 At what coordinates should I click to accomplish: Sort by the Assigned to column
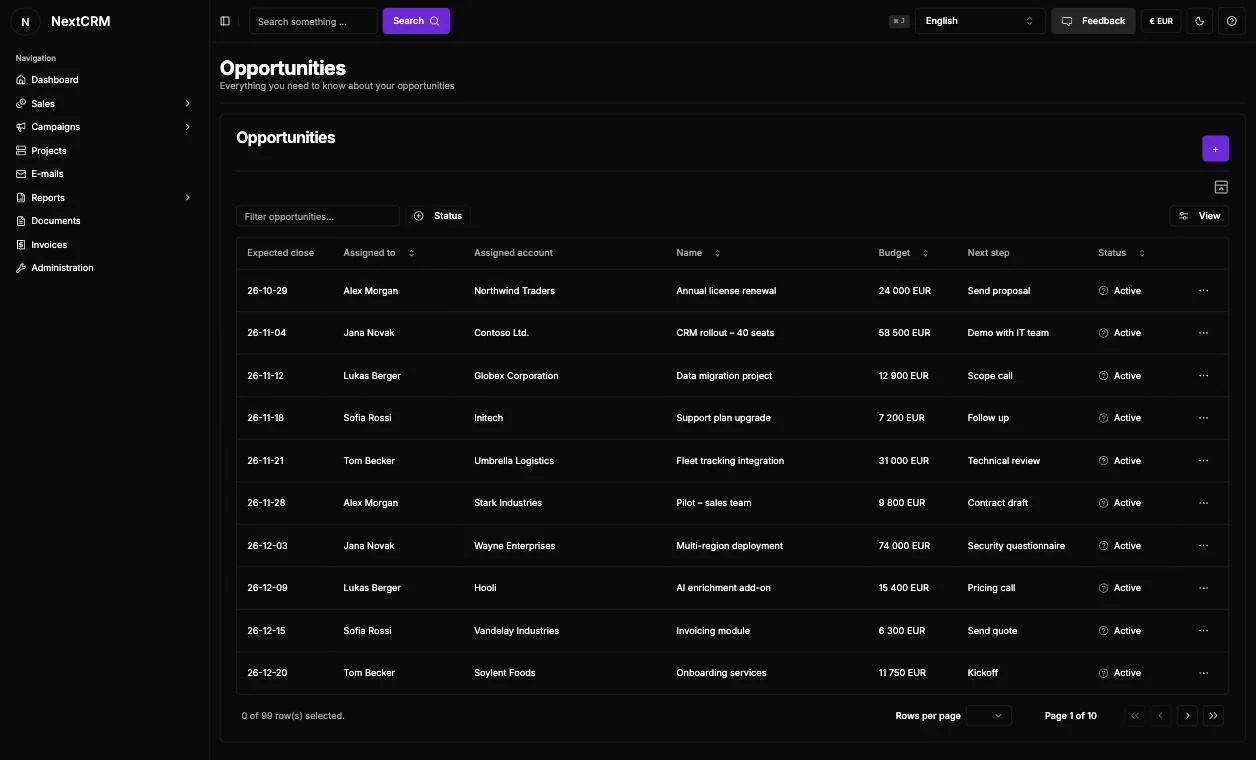tap(379, 253)
